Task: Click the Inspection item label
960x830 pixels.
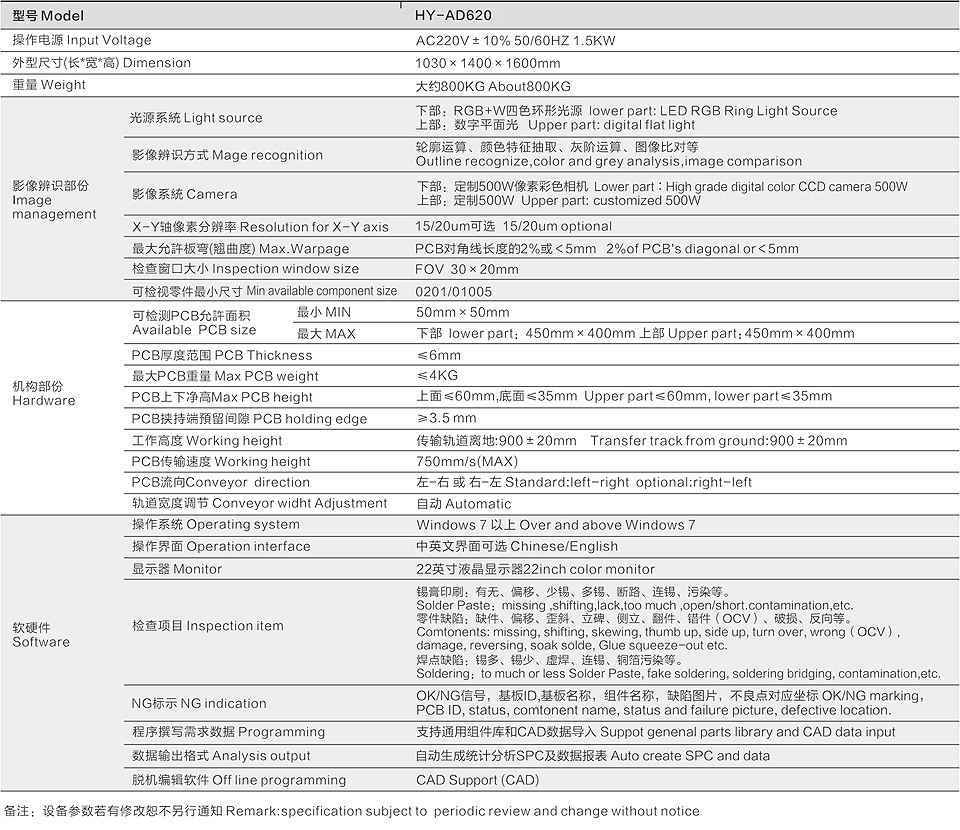Action: (208, 627)
